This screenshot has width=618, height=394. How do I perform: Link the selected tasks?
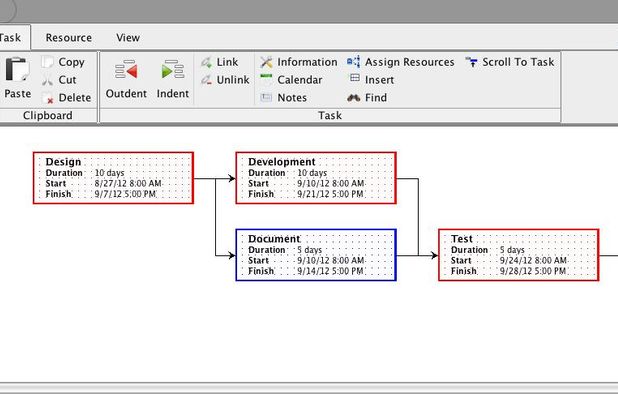[x=220, y=62]
